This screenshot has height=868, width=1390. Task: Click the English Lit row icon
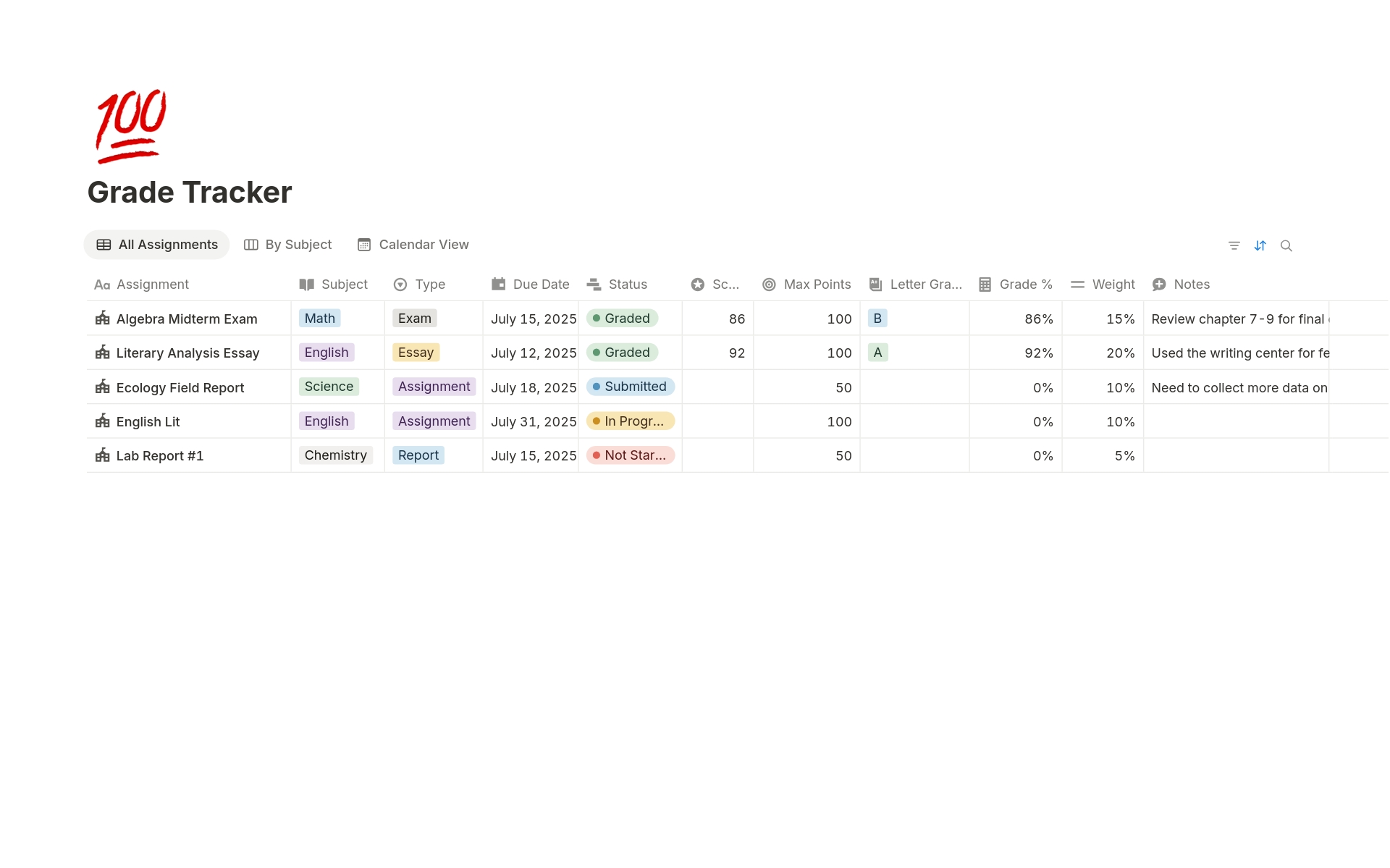(x=103, y=421)
